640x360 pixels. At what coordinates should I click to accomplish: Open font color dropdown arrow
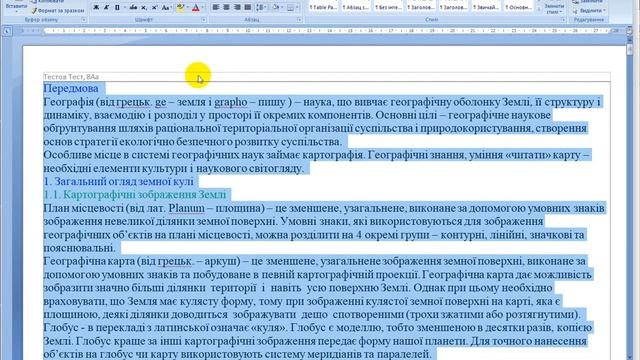(203, 8)
